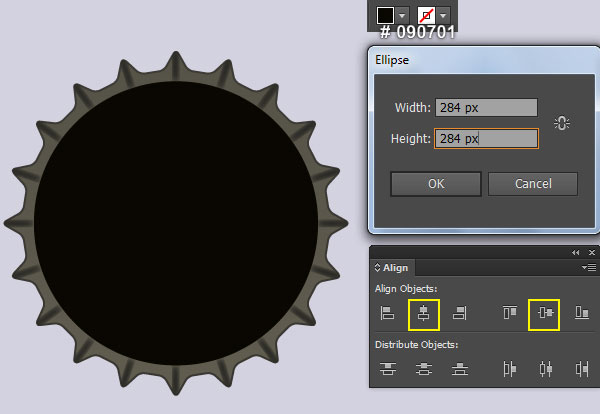The image size is (600, 414).
Task: Click Vertical Distribute Top icon
Action: pos(388,369)
